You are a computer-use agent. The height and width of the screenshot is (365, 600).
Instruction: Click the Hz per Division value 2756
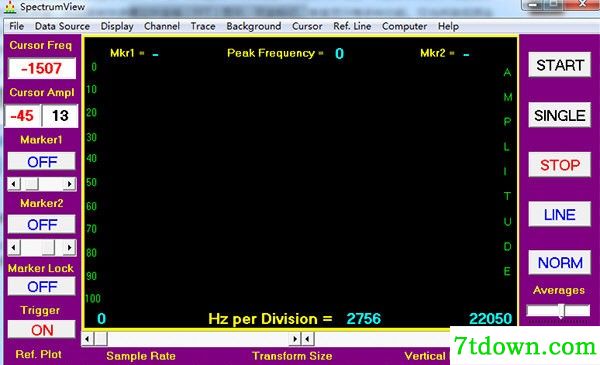point(364,319)
